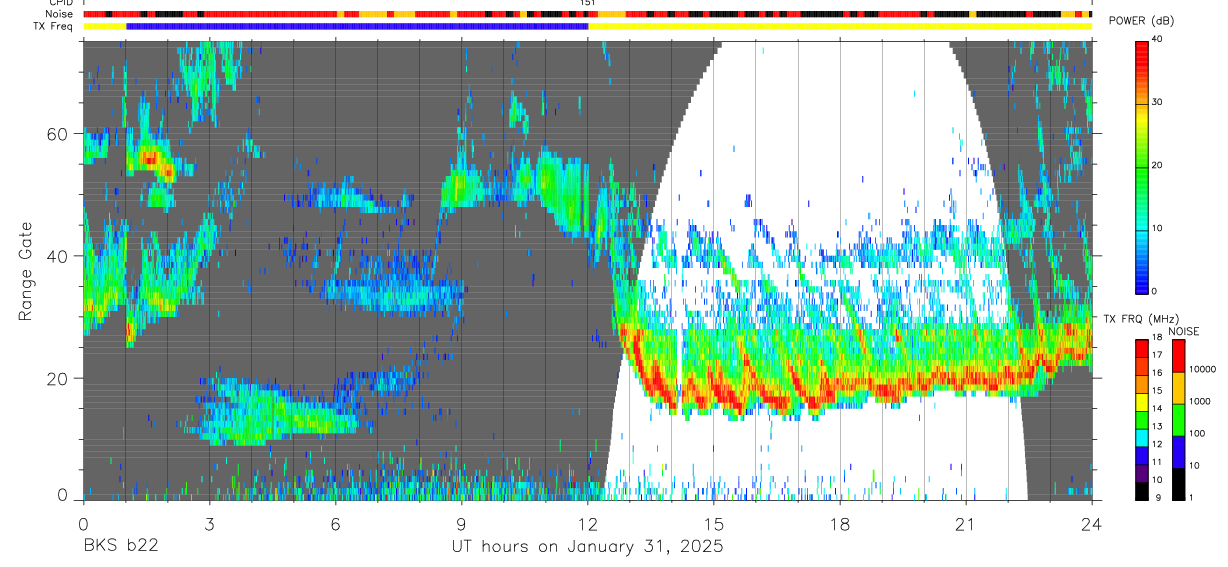This screenshot has width=1228, height=567.
Task: Click the 6 tick on UT hours axis
Action: [x=335, y=523]
